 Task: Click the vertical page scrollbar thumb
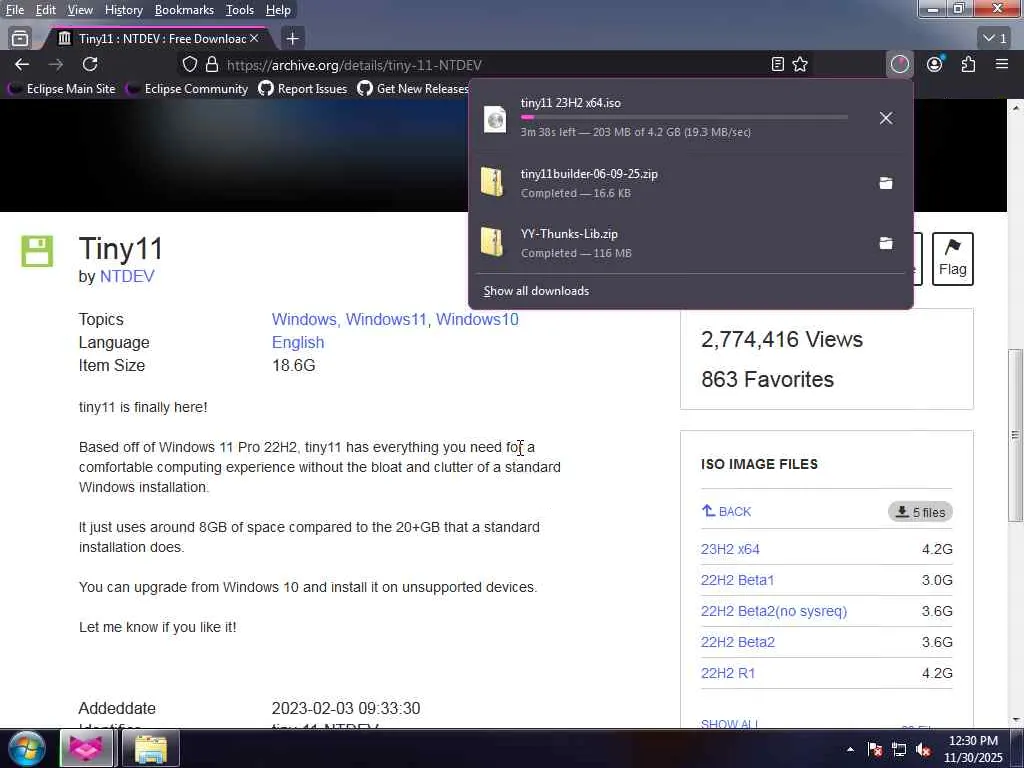1015,435
